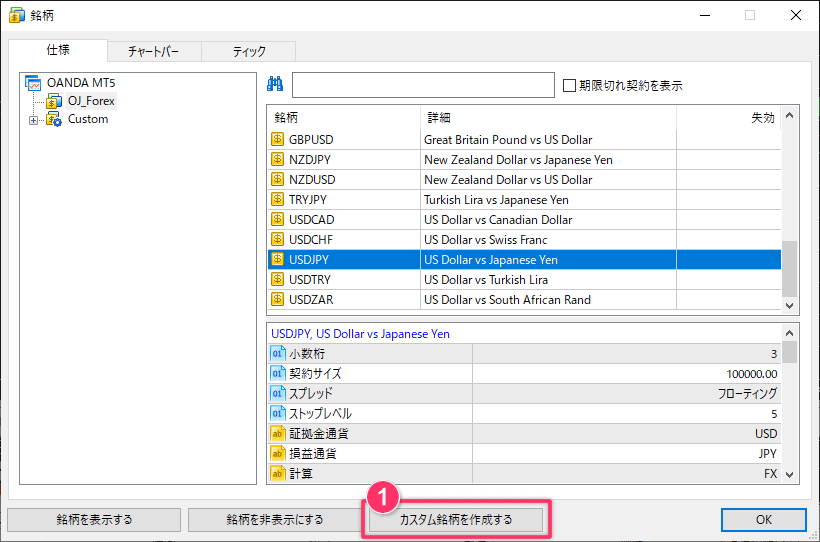820x542 pixels.
Task: Click the NZDJPY symbol coin icon
Action: tap(277, 160)
